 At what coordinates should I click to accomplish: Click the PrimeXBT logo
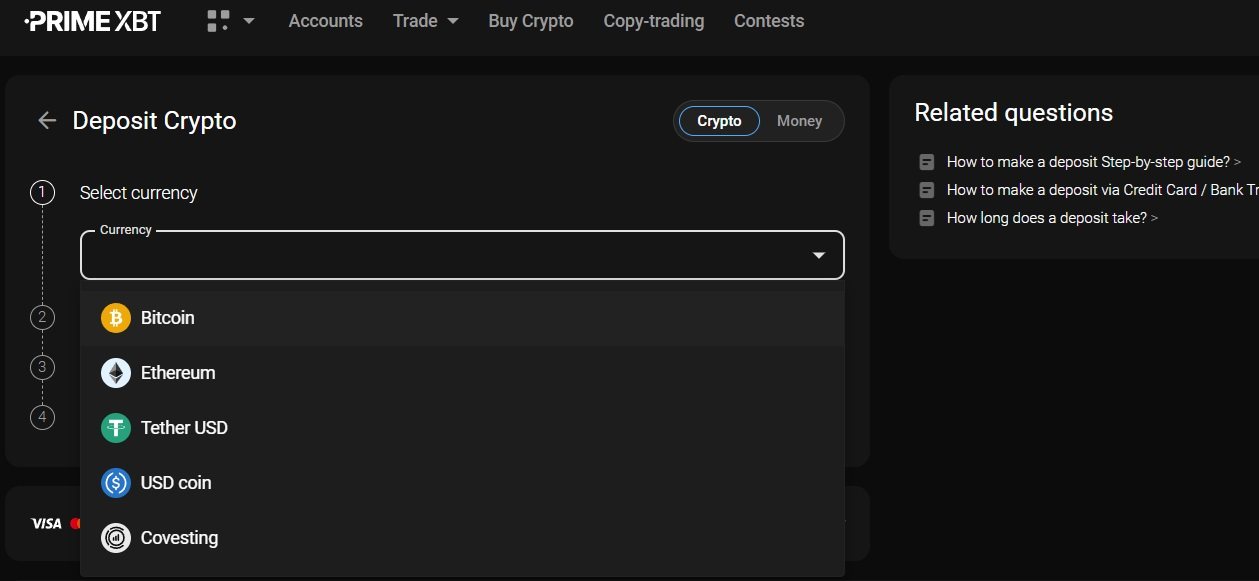pos(92,21)
